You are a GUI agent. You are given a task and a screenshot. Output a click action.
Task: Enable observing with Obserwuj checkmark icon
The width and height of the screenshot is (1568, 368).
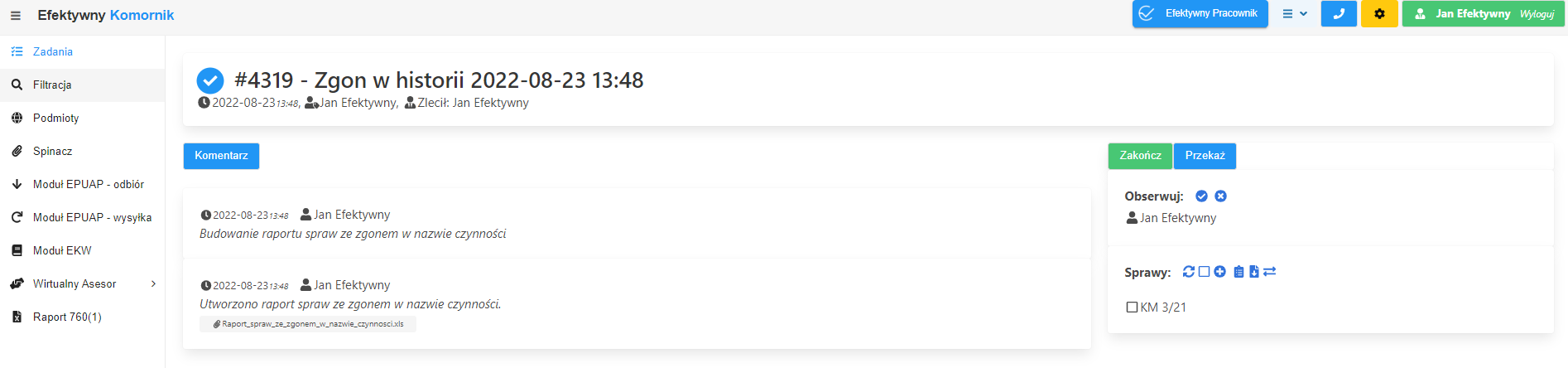click(1201, 196)
